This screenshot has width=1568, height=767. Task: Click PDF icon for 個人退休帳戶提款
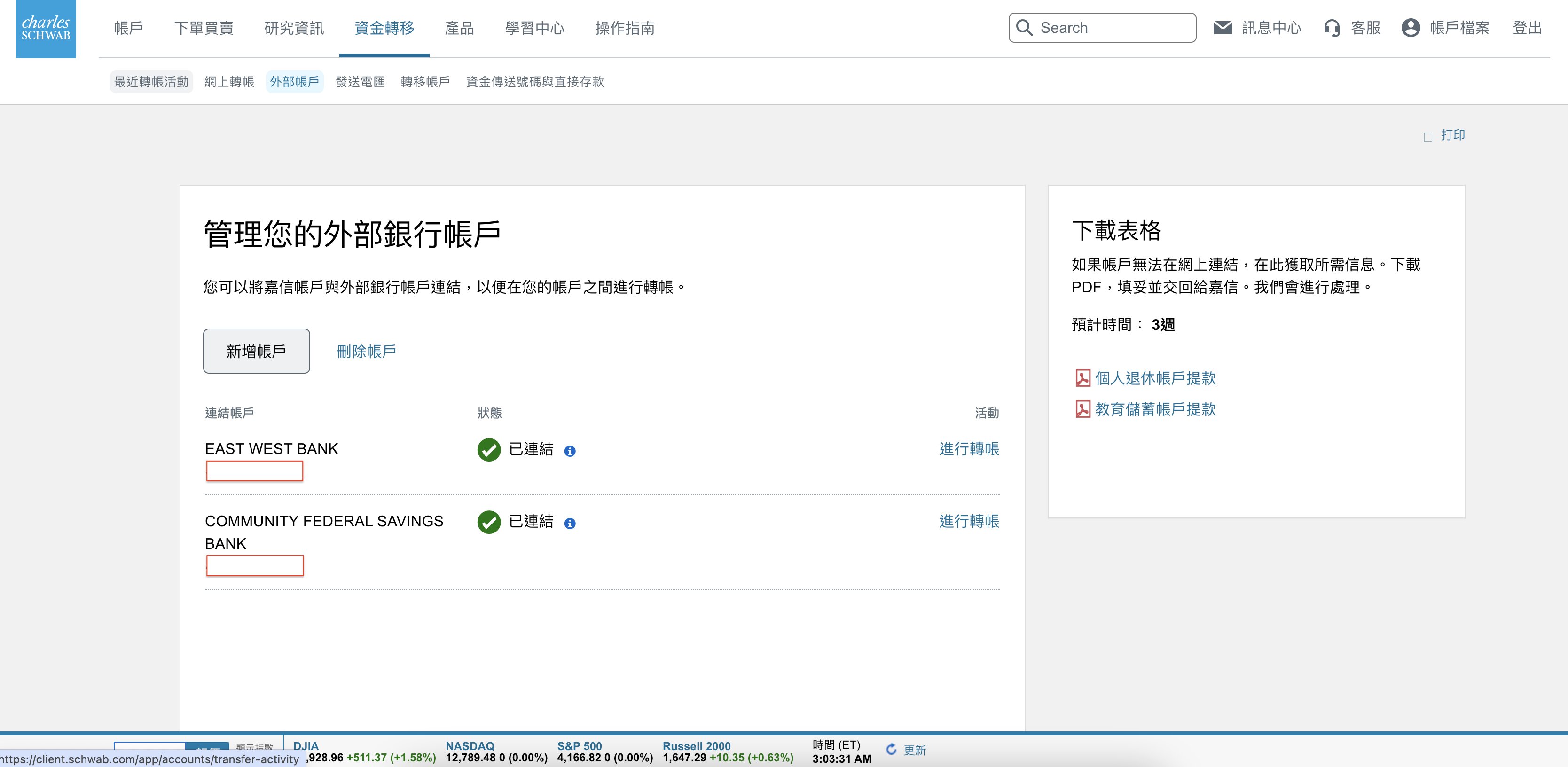point(1082,378)
